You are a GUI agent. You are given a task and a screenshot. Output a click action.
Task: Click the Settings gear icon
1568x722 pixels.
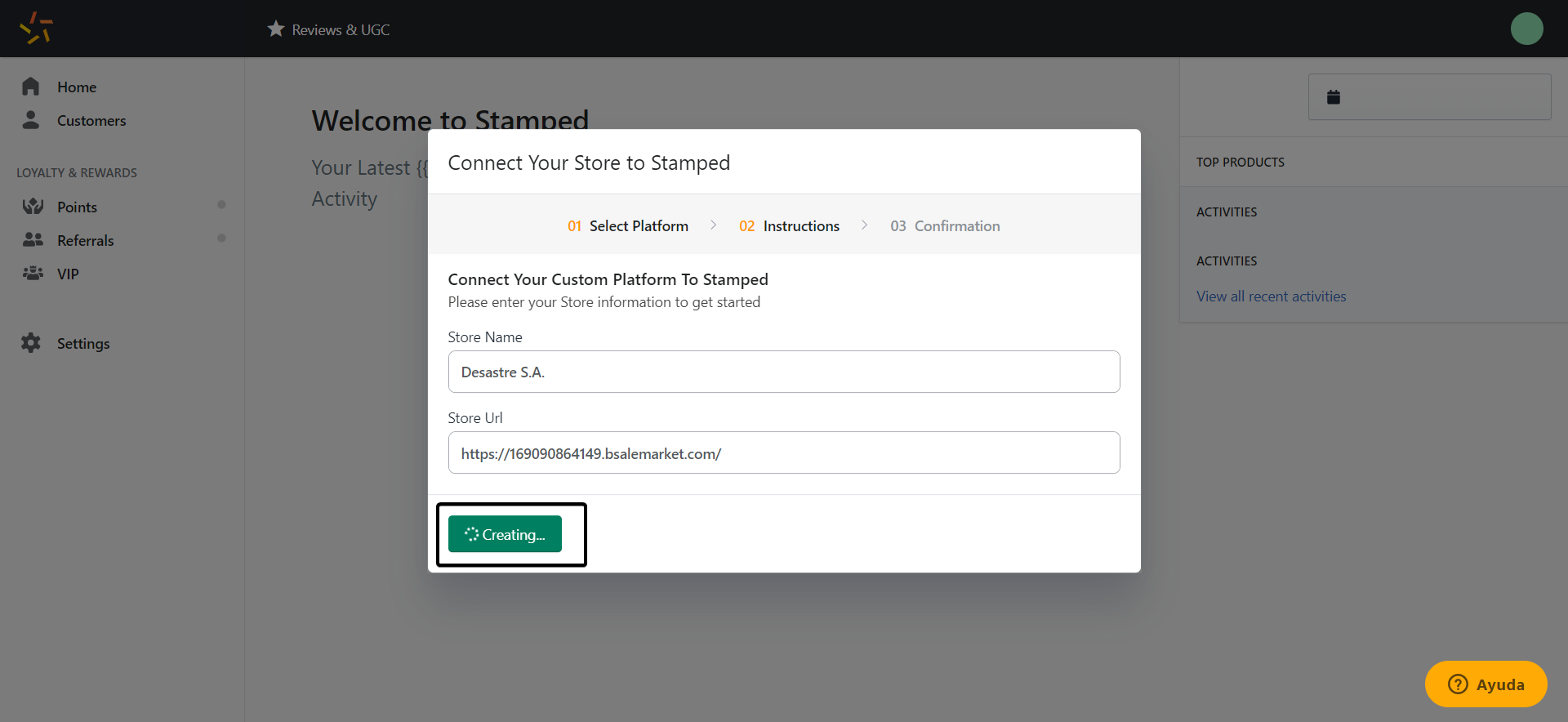[x=31, y=343]
